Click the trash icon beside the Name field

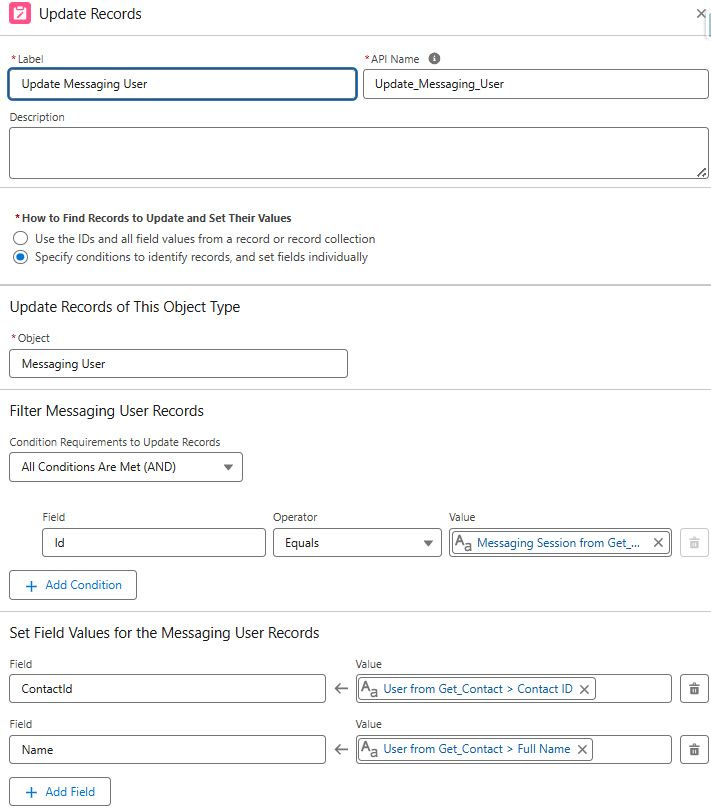(694, 749)
